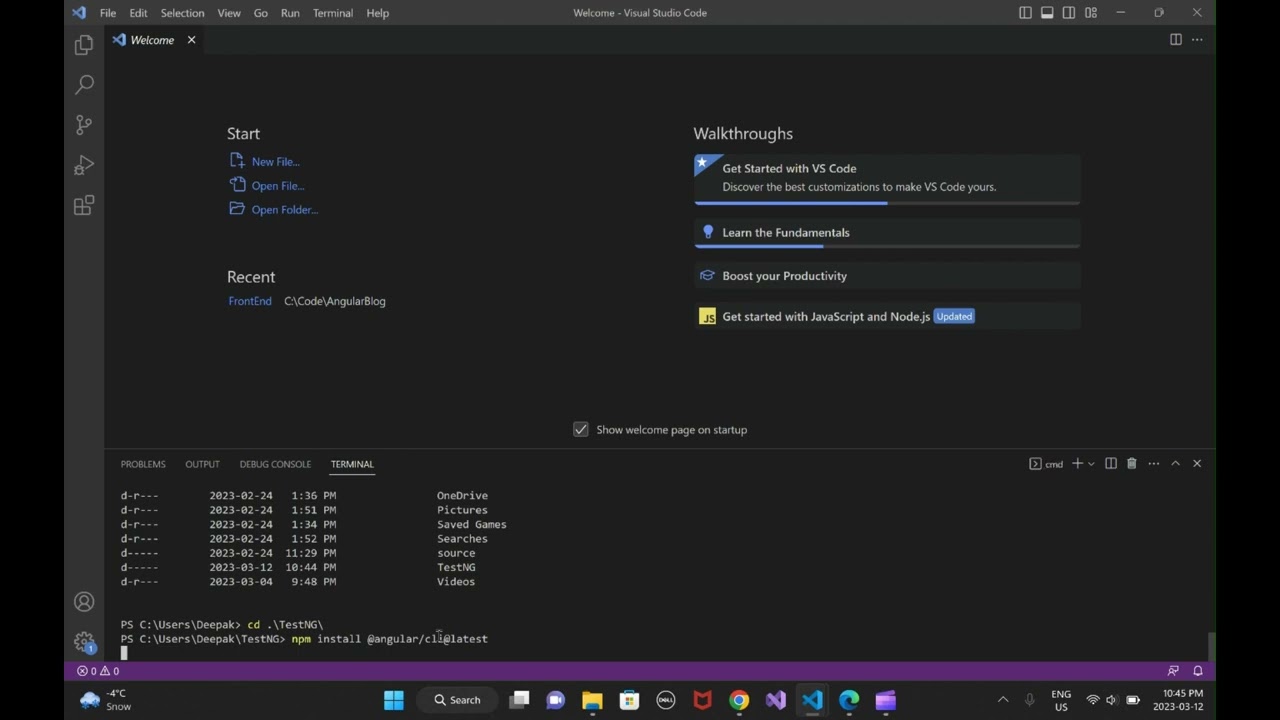Open Run and Debug view
This screenshot has width=1280, height=720.
point(84,165)
